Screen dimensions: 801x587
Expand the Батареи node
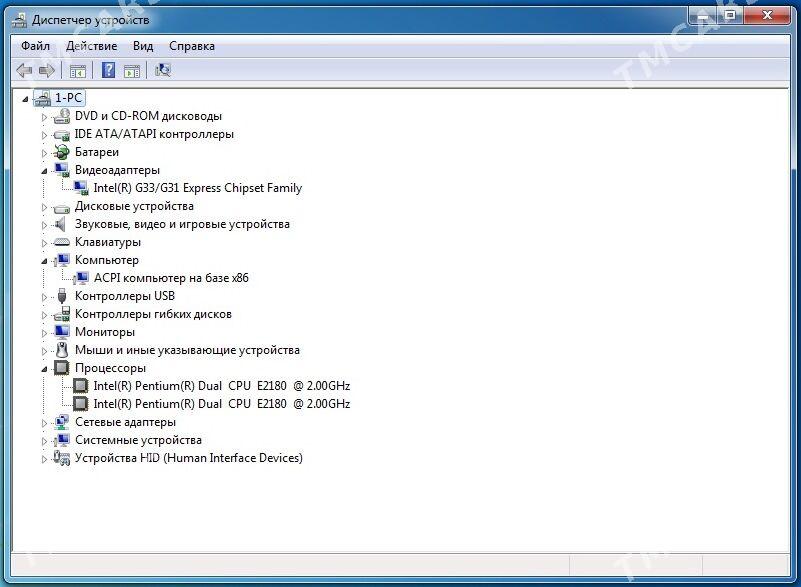point(44,153)
